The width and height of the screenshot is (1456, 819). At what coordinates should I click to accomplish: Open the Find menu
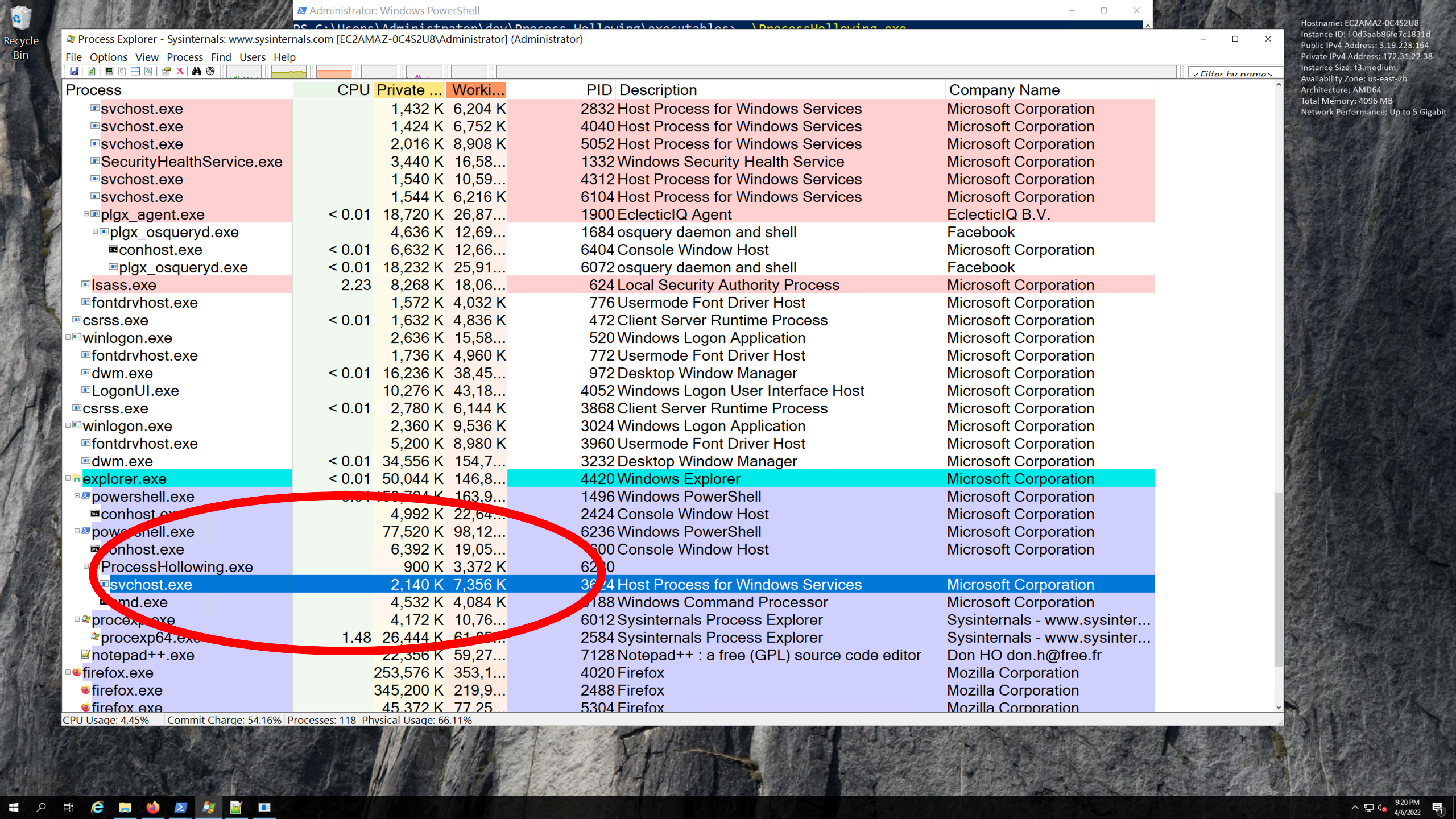tap(221, 57)
